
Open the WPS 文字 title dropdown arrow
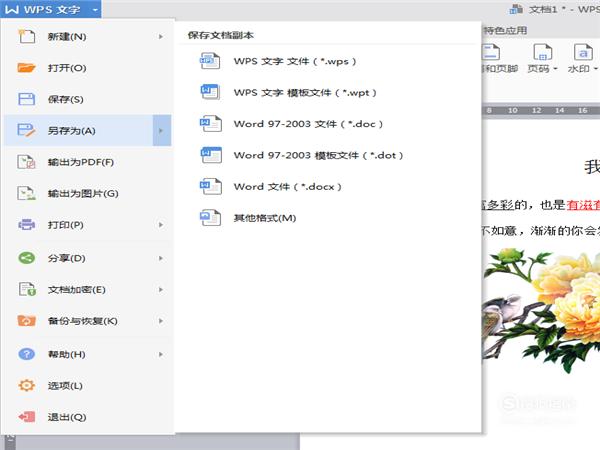coord(95,10)
